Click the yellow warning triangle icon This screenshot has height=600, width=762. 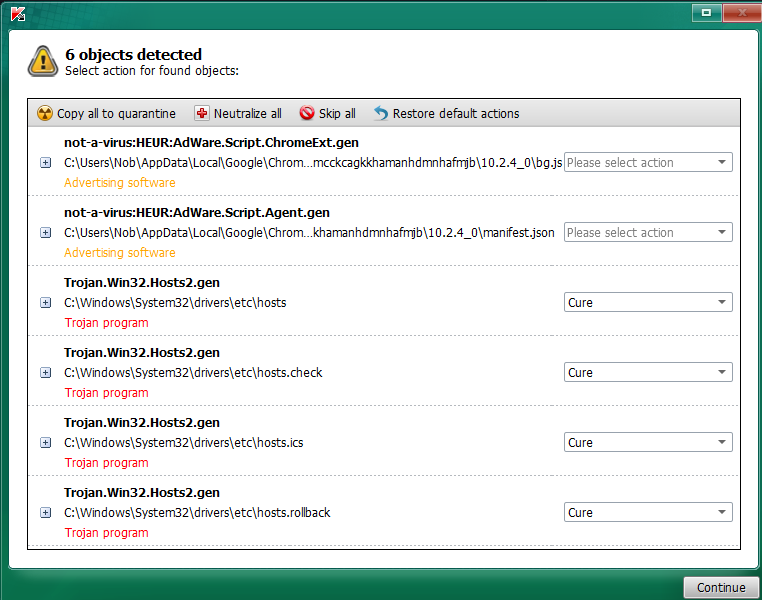tap(43, 61)
